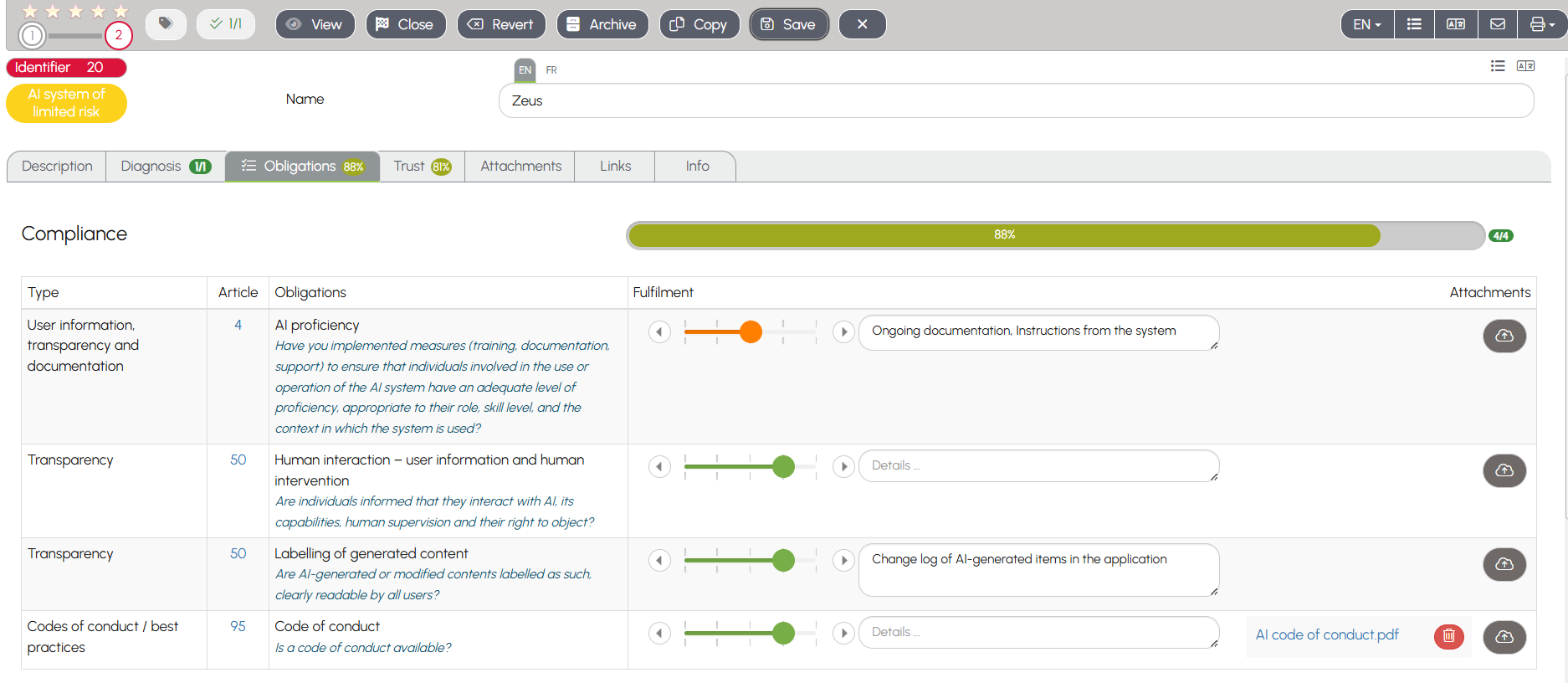The height and width of the screenshot is (683, 1568).
Task: Click the Name input field containing Zeus
Action: (x=1016, y=100)
